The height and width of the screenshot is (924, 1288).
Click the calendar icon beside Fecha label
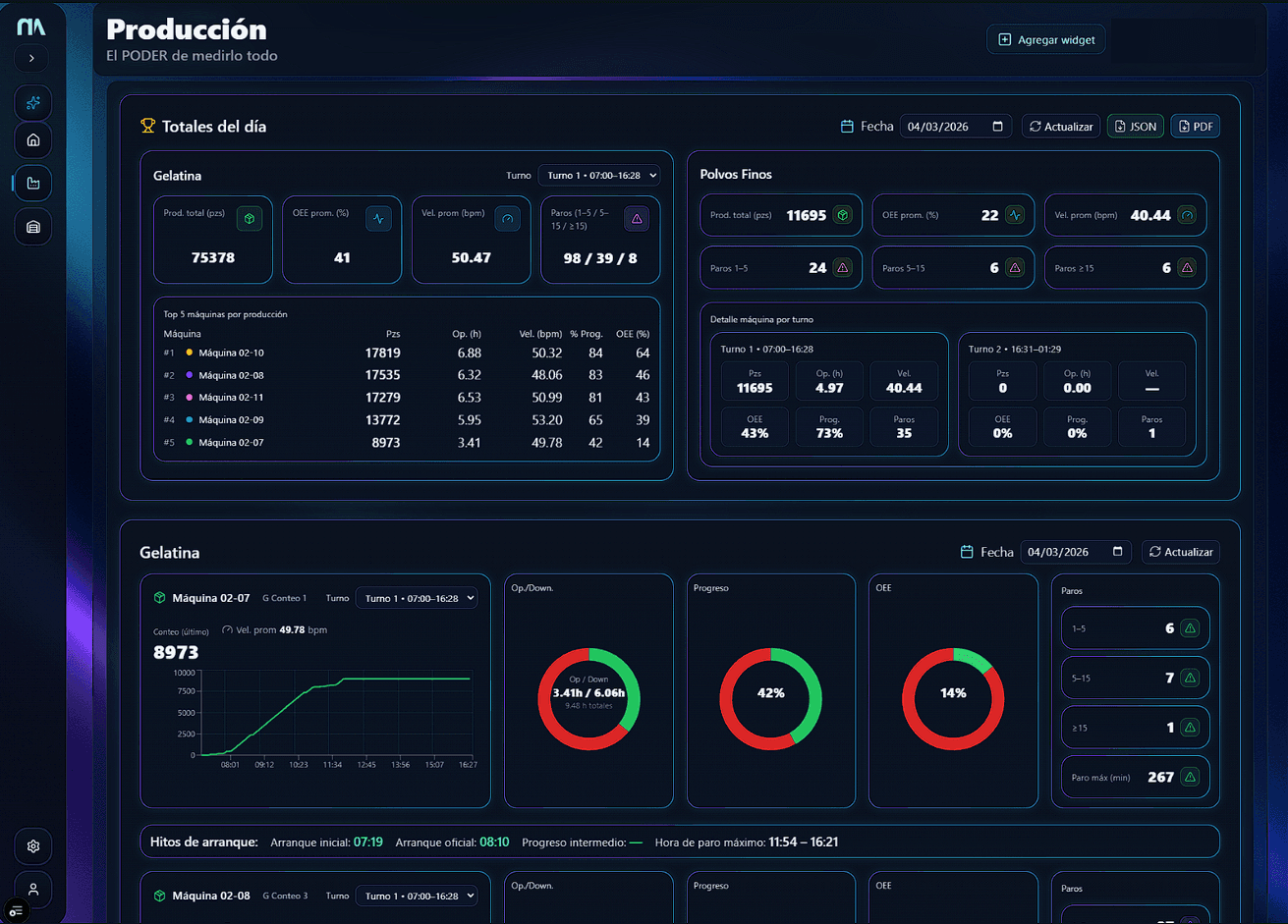click(x=848, y=126)
